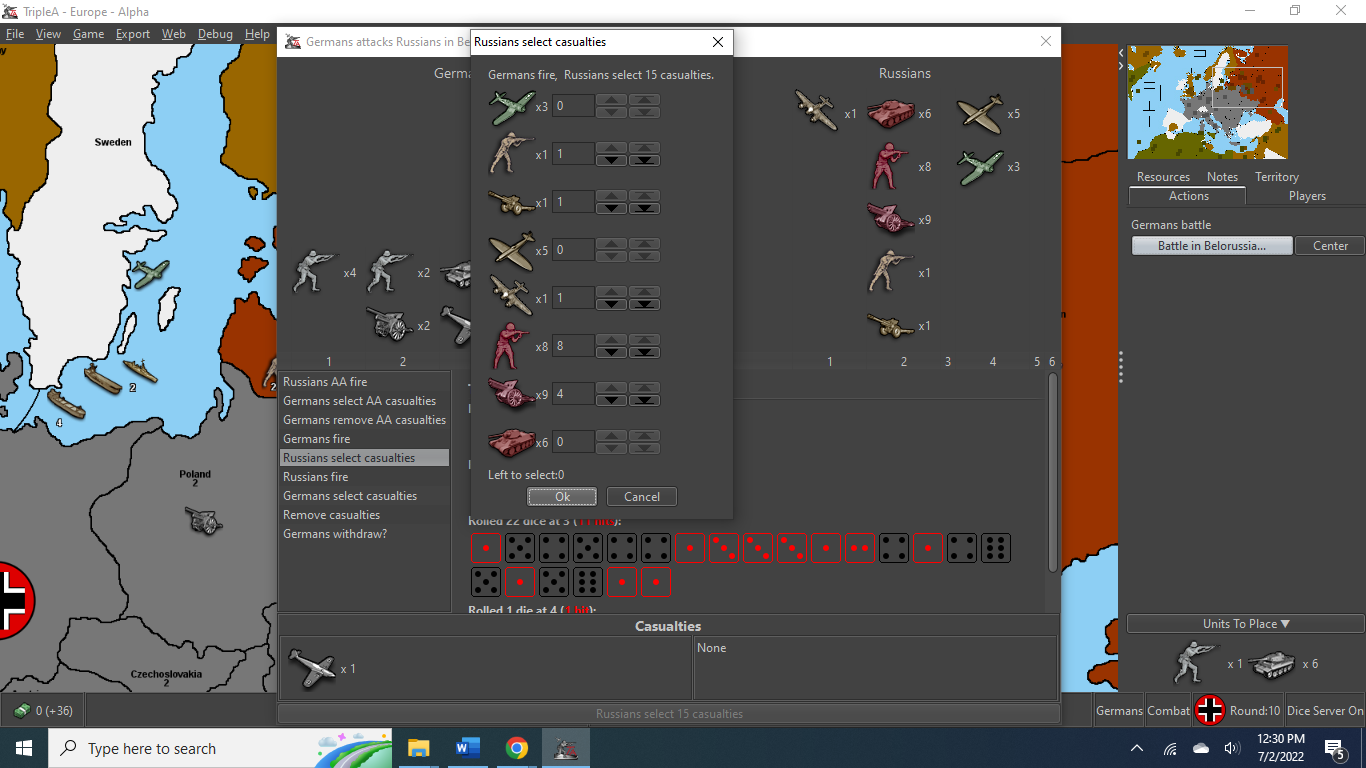The image size is (1366, 768).
Task: Click the Center button
Action: tap(1330, 246)
